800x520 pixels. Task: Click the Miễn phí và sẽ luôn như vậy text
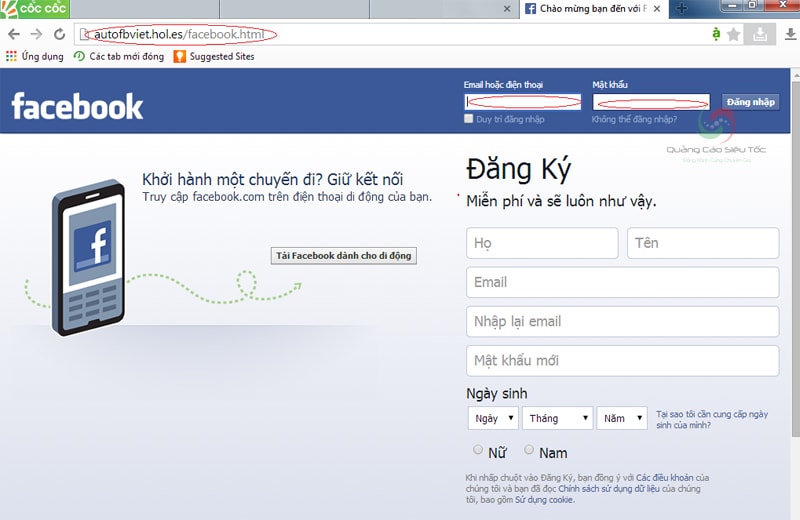[x=561, y=201]
